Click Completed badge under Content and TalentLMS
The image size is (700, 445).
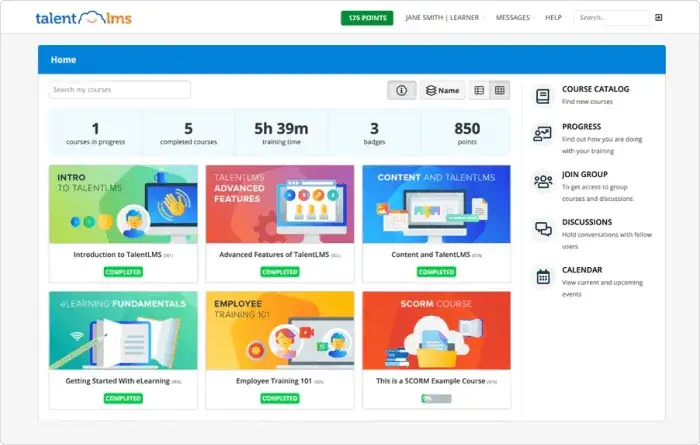point(437,272)
